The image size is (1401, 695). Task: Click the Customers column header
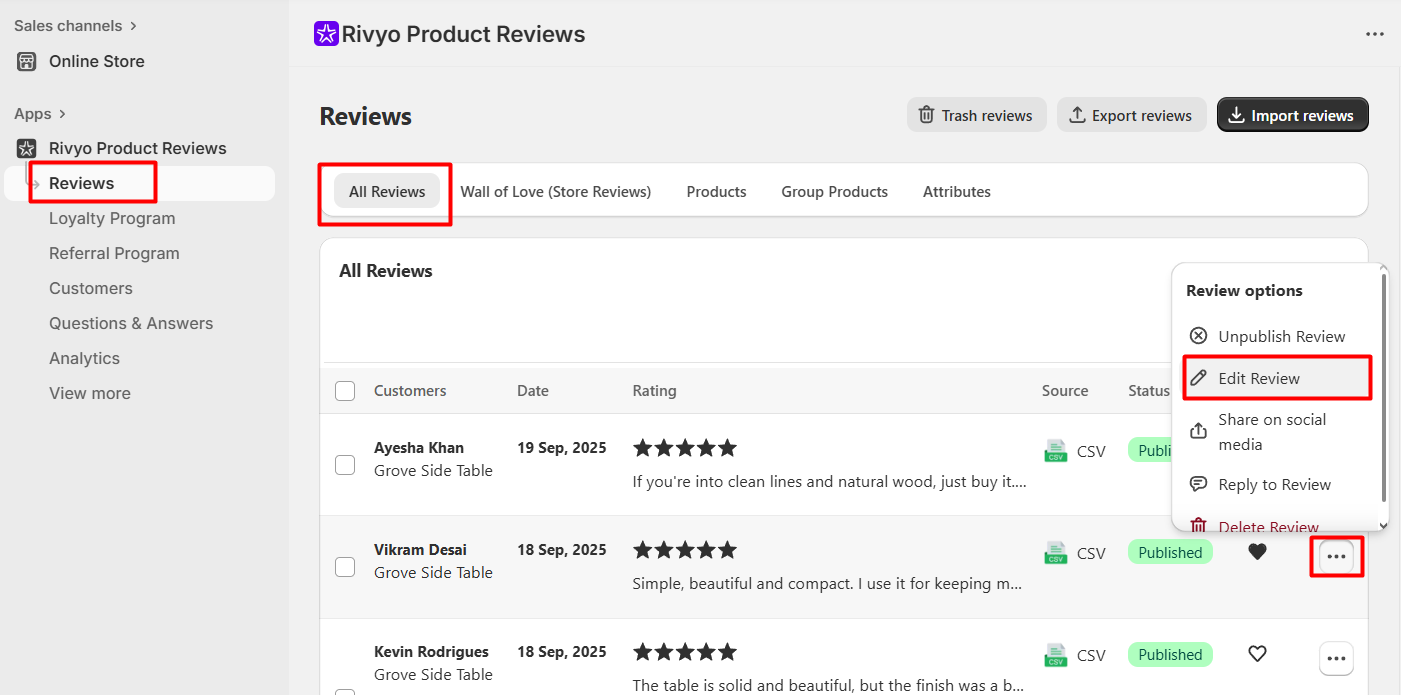tap(410, 391)
